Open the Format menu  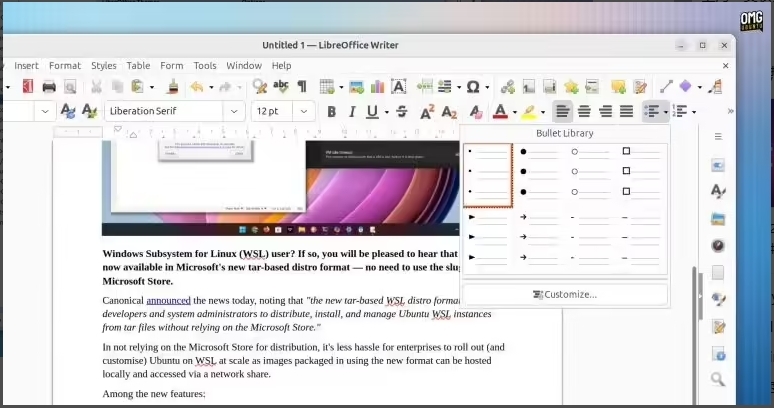[65, 66]
